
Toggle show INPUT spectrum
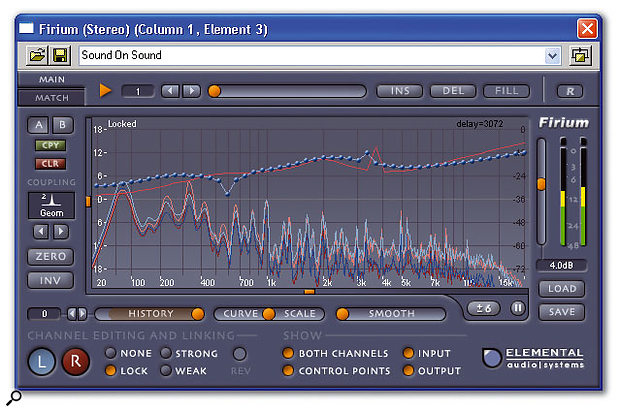[x=427, y=353]
